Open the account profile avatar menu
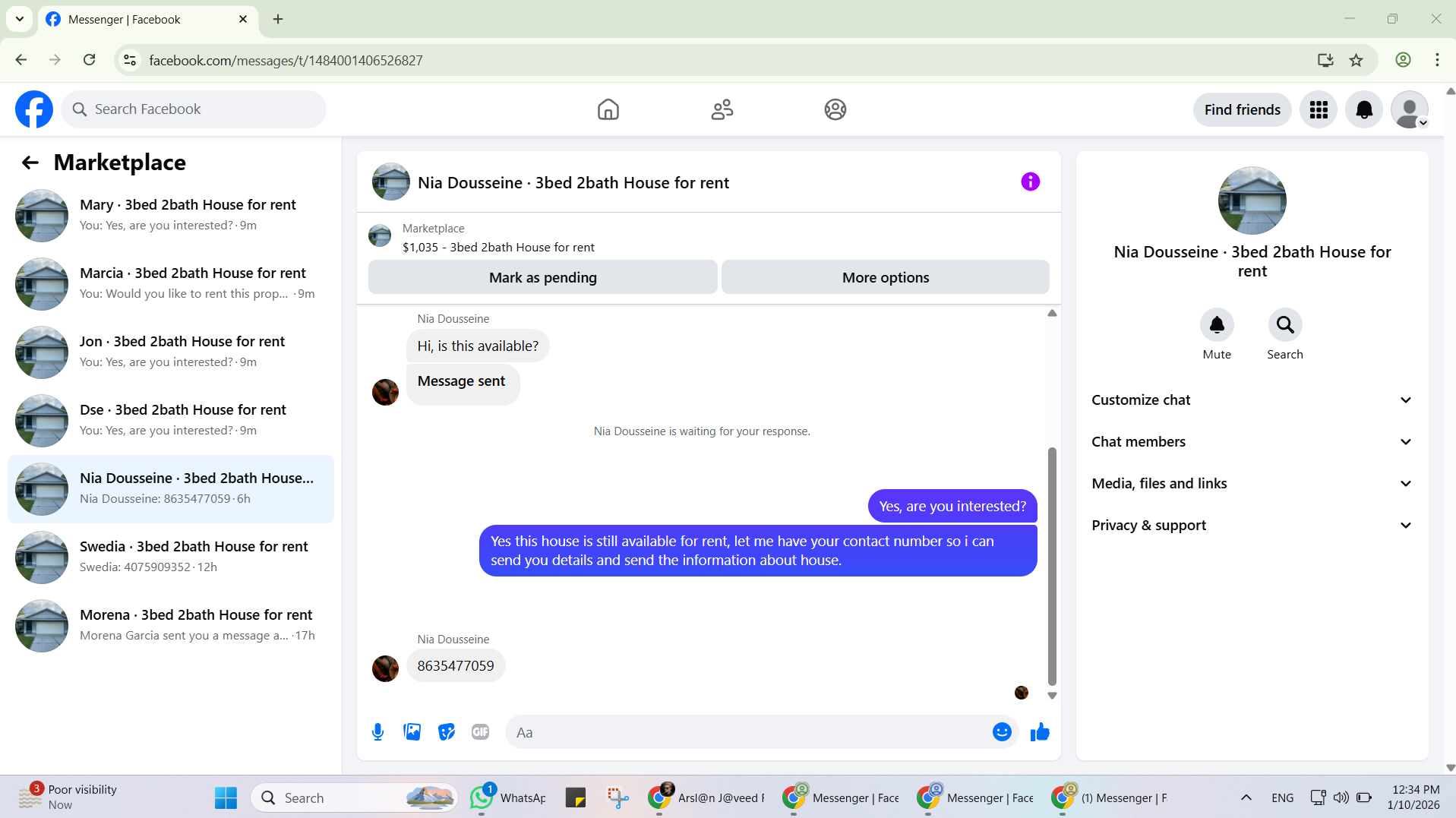This screenshot has width=1456, height=818. 1410,110
